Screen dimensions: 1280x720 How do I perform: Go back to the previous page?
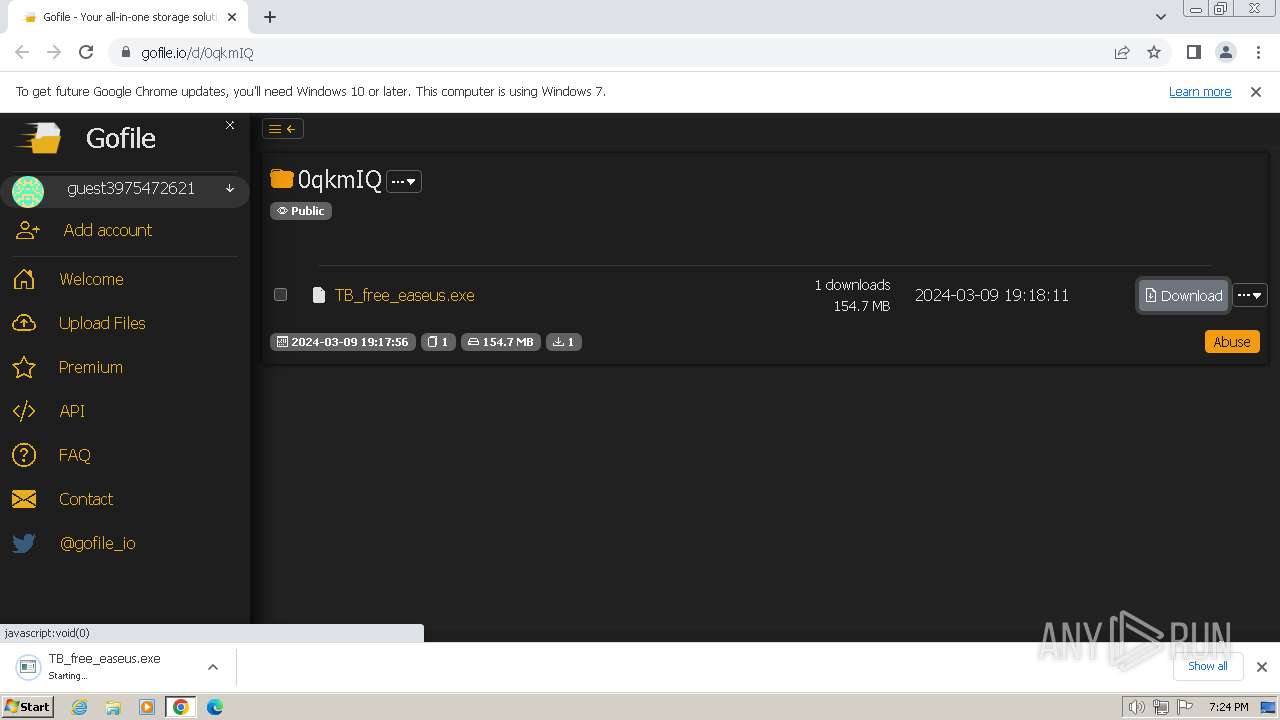point(22,53)
